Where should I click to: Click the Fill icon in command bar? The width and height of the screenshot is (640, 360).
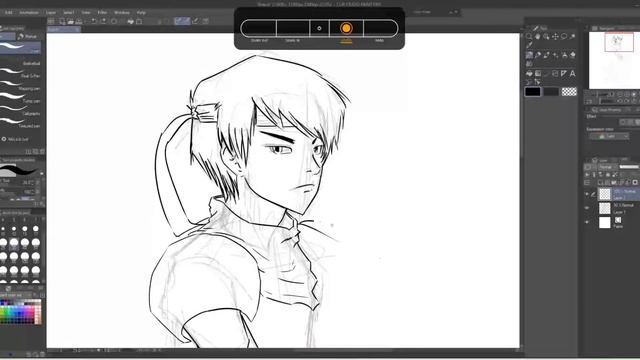[x=131, y=21]
